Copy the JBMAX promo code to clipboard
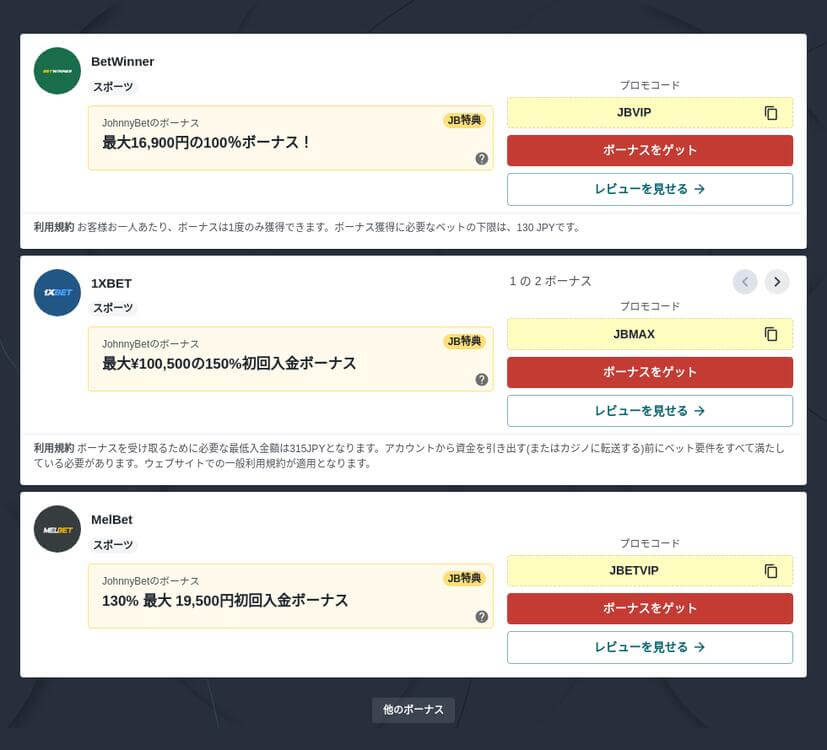The height and width of the screenshot is (750, 827). [770, 334]
